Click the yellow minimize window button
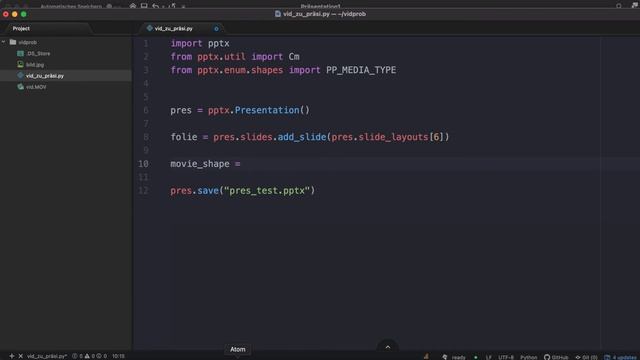Viewport: 640px width, 360px height. 15,14
